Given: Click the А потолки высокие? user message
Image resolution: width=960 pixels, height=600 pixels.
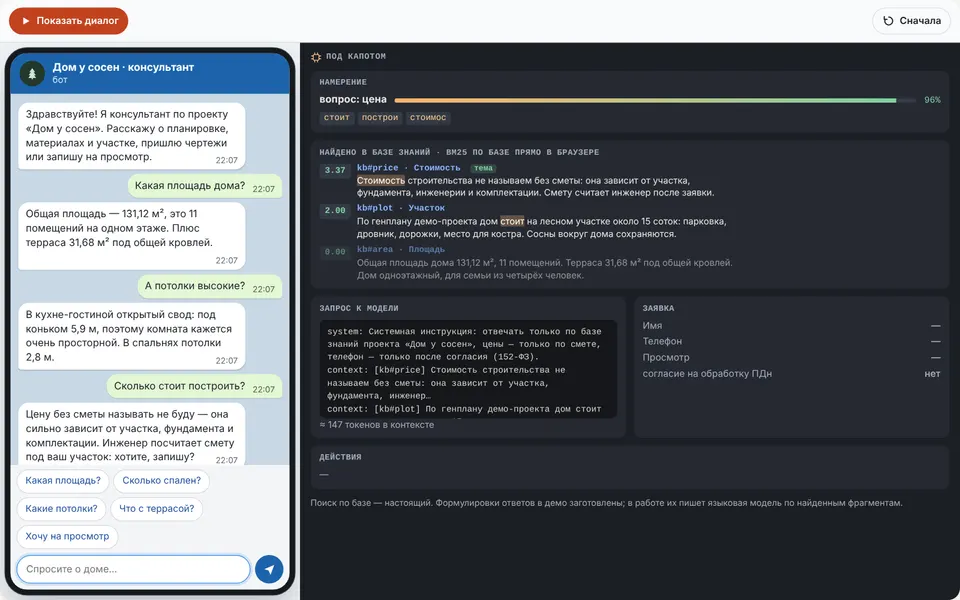Looking at the screenshot, I should pos(209,287).
